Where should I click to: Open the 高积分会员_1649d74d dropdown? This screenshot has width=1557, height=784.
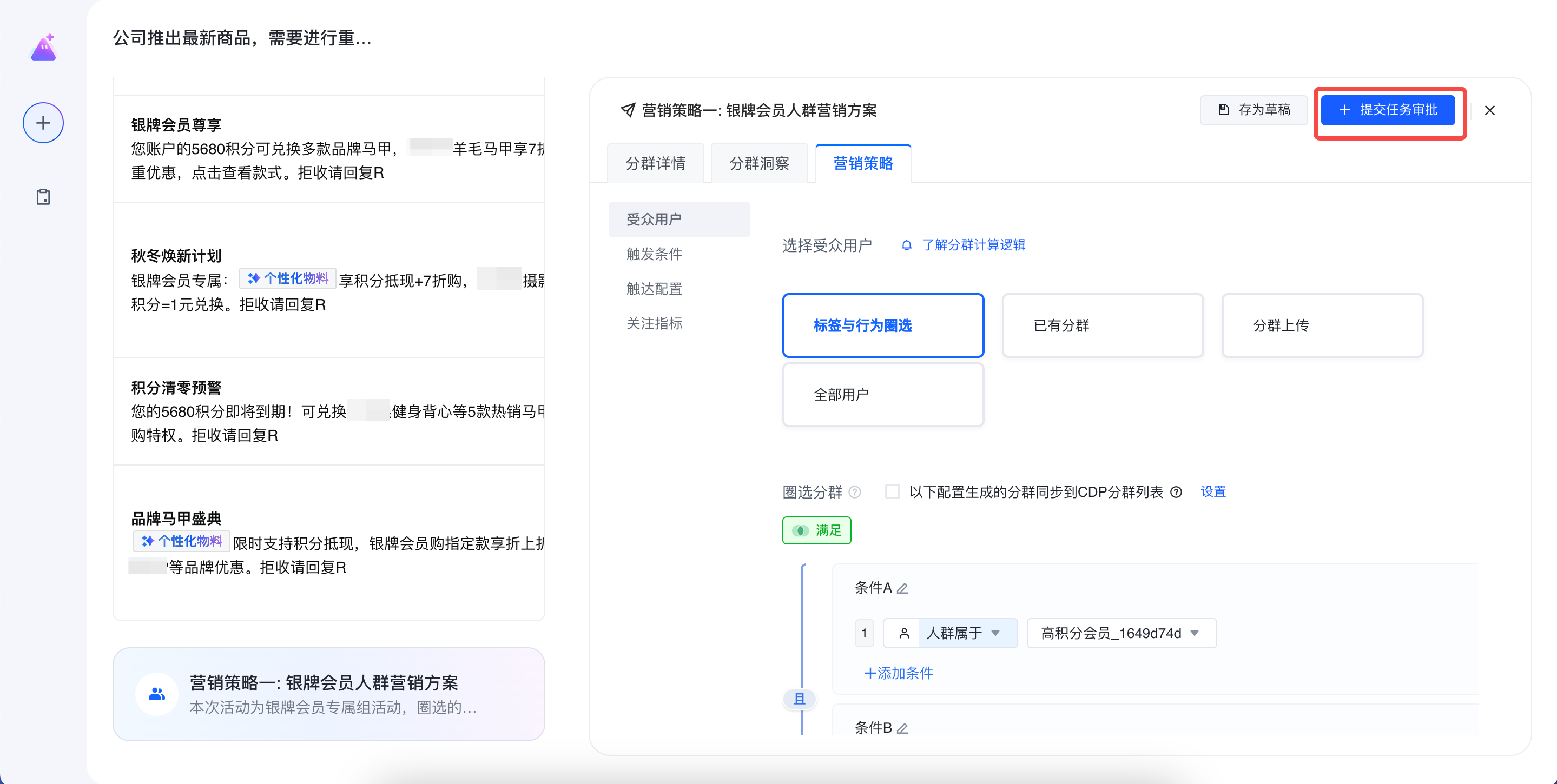tap(1121, 633)
